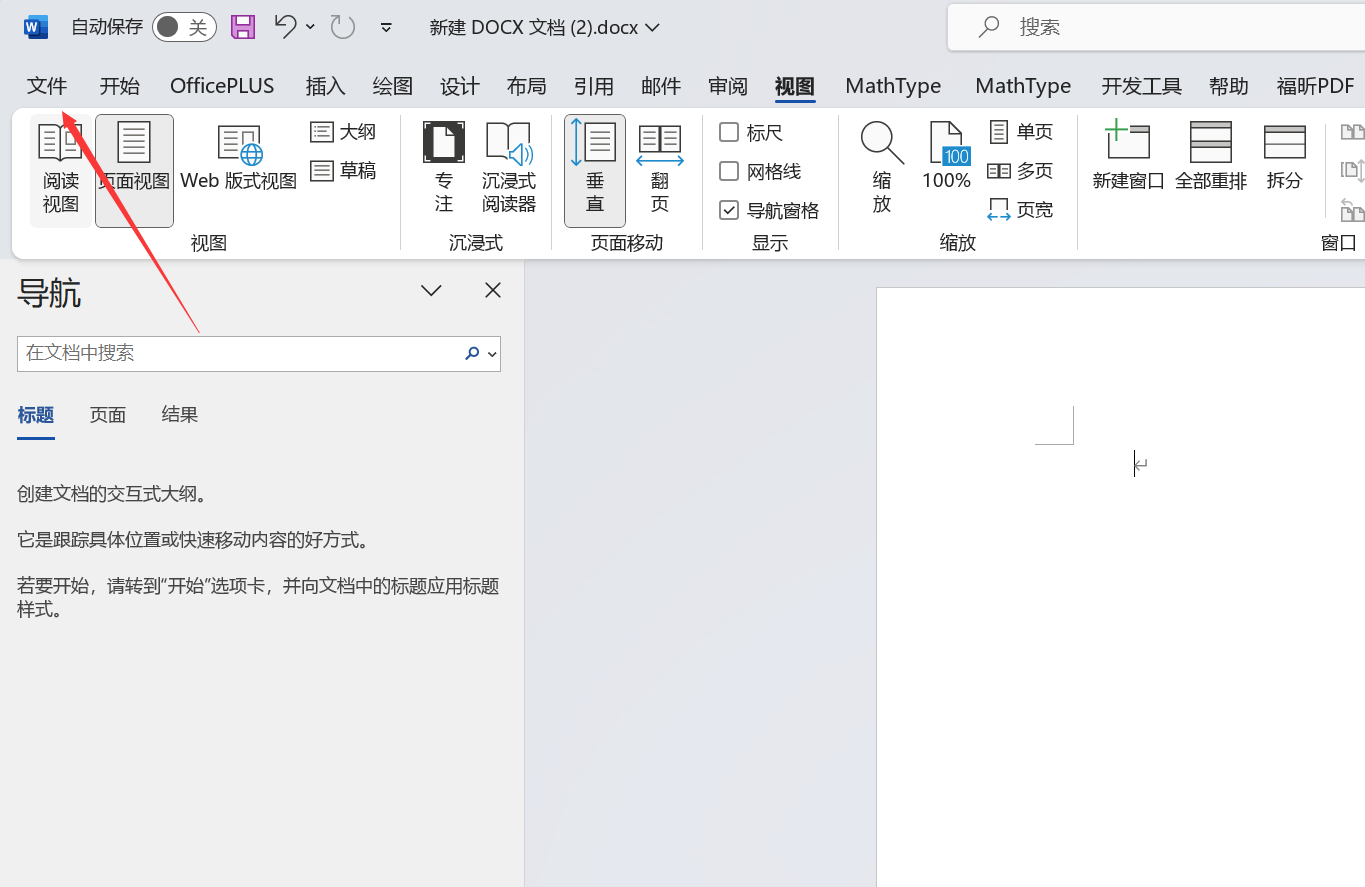1365x887 pixels.
Task: Click the magnifier in navigation search box
Action: coord(472,353)
